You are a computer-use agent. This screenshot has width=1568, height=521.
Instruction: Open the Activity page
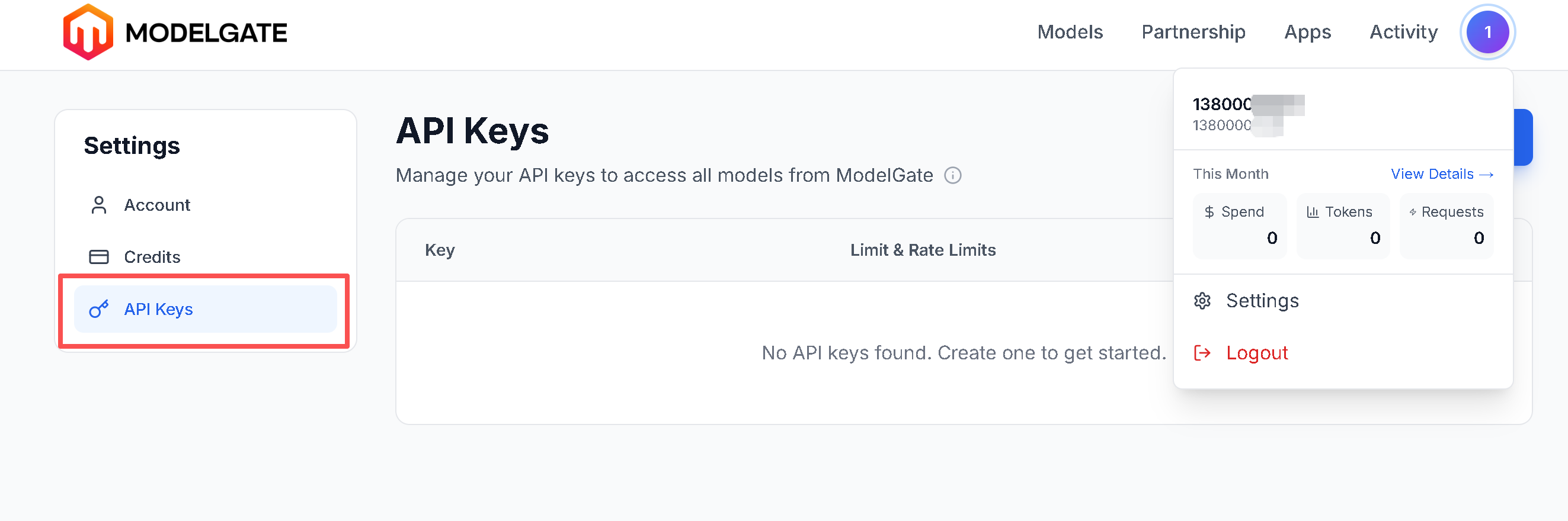(1403, 32)
